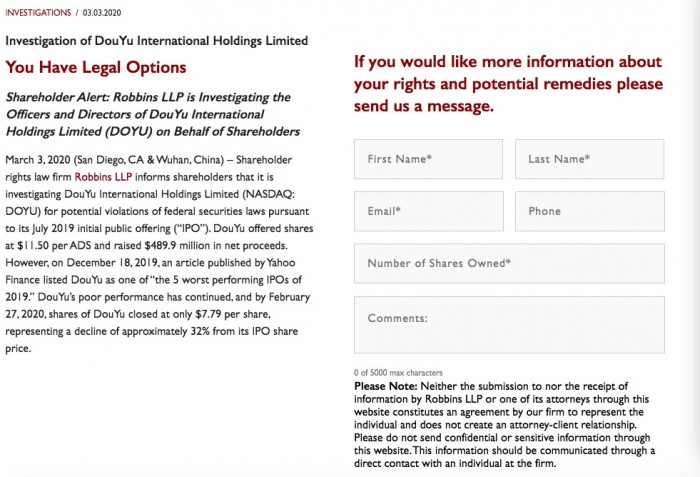The image size is (700, 477).
Task: Click the bold "Please Note:" disclaimer text
Action: 386,386
